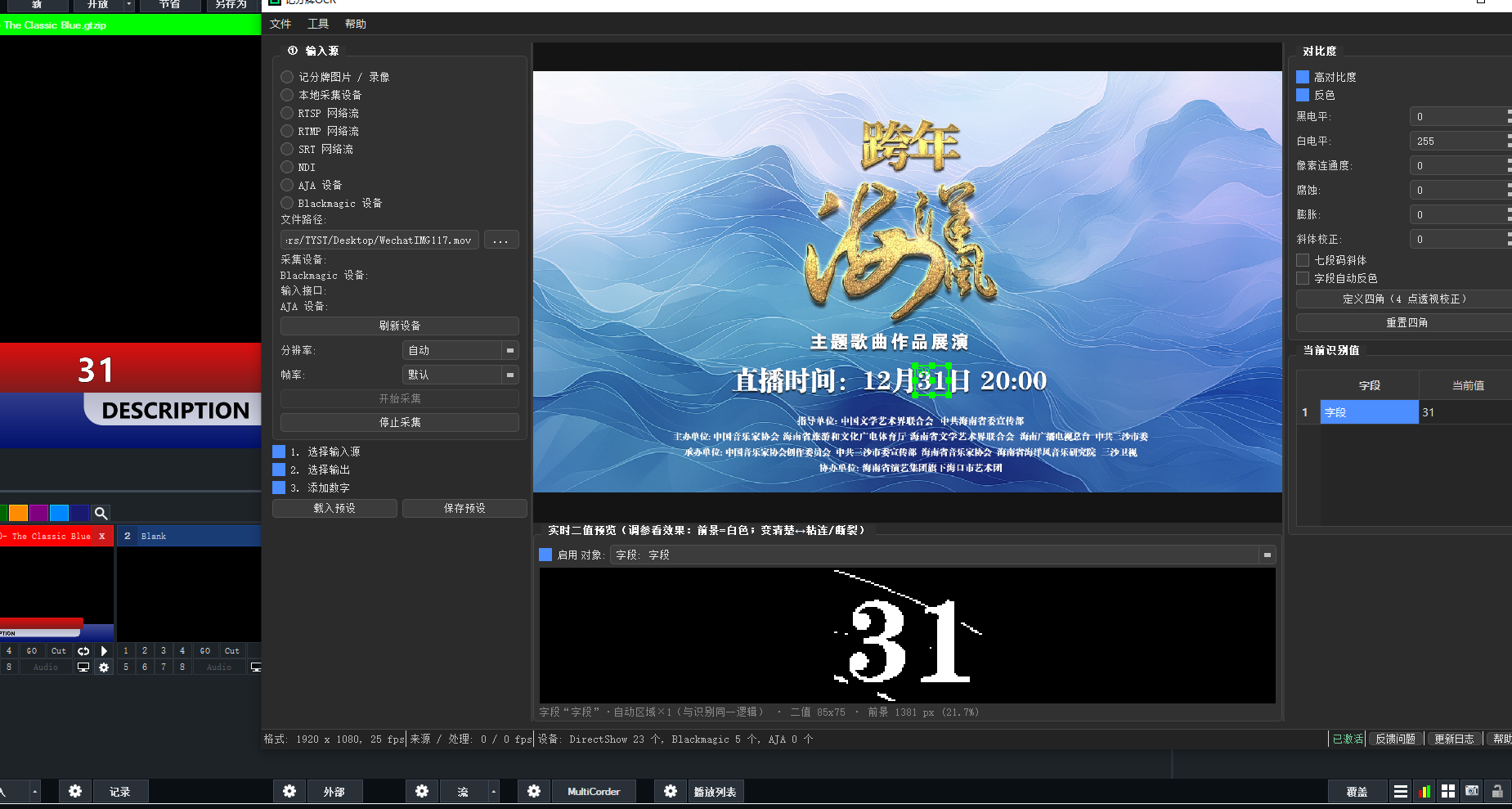Open settings gear next to 播放列表
This screenshot has width=1512, height=809.
tap(671, 791)
